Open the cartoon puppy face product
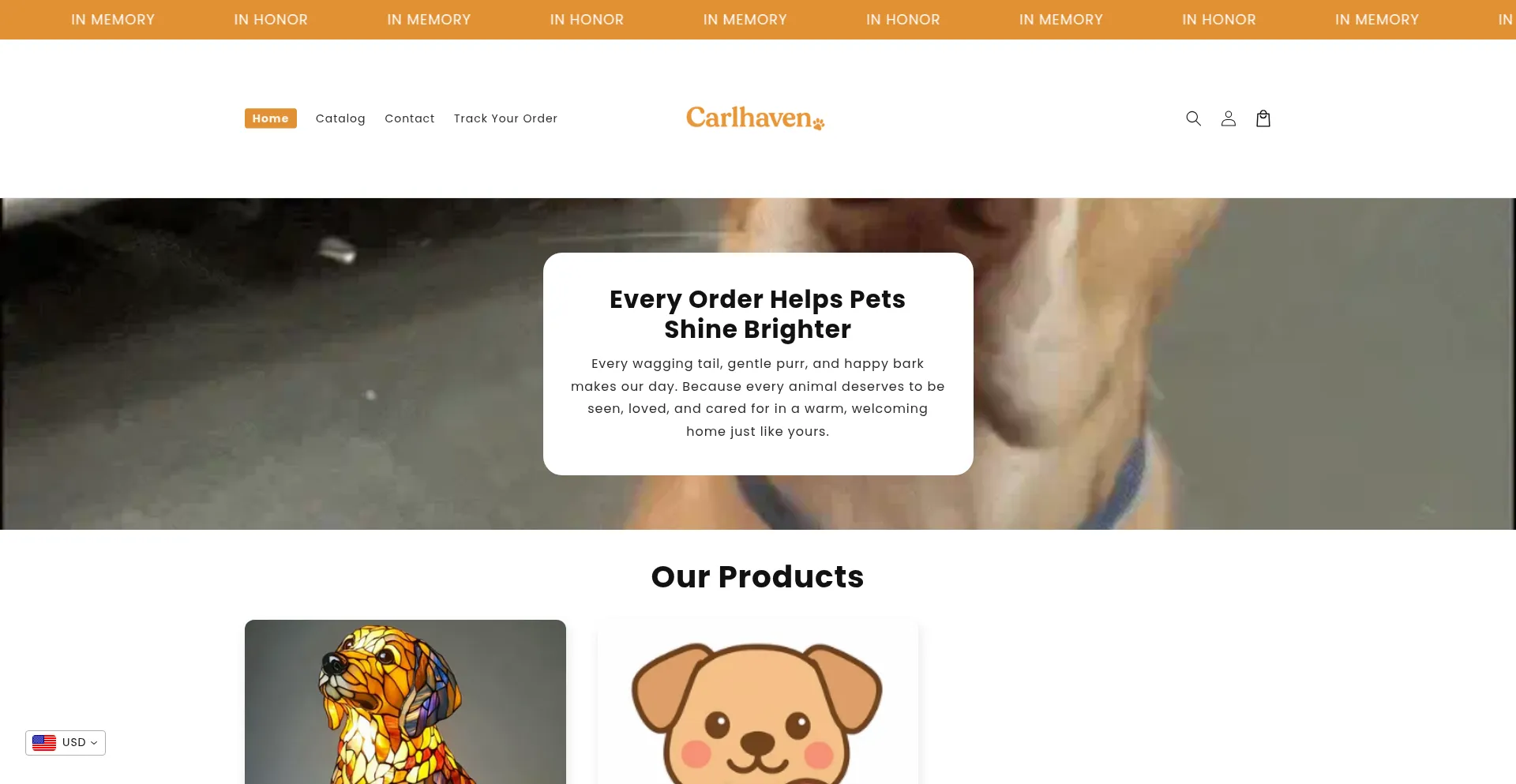 pos(758,702)
